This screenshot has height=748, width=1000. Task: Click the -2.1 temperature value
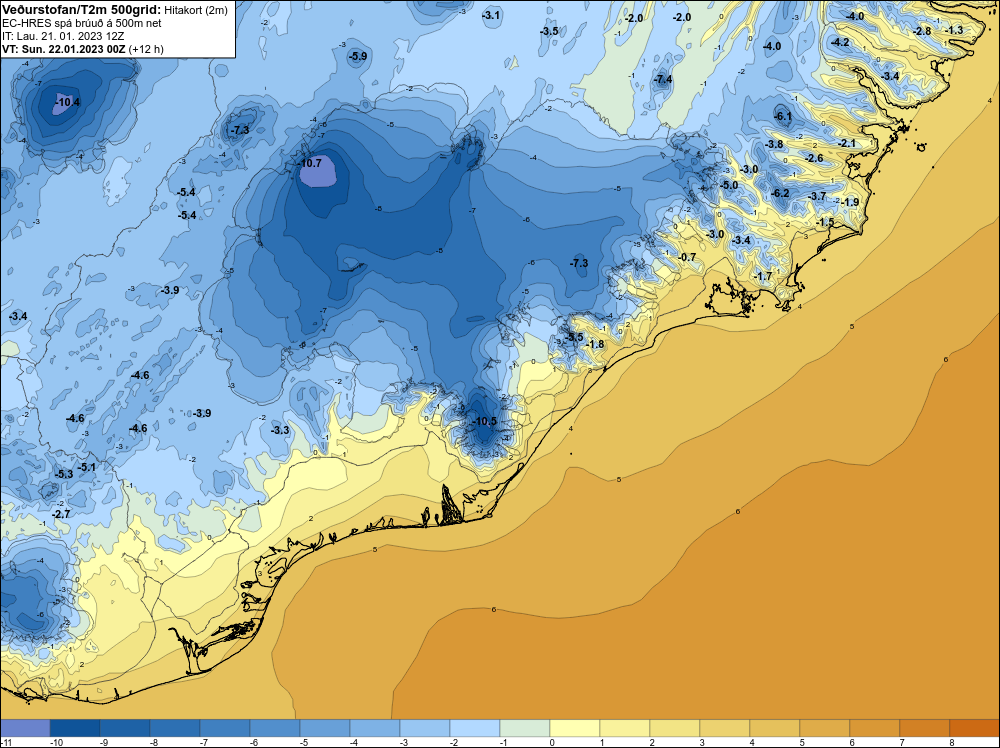point(847,143)
